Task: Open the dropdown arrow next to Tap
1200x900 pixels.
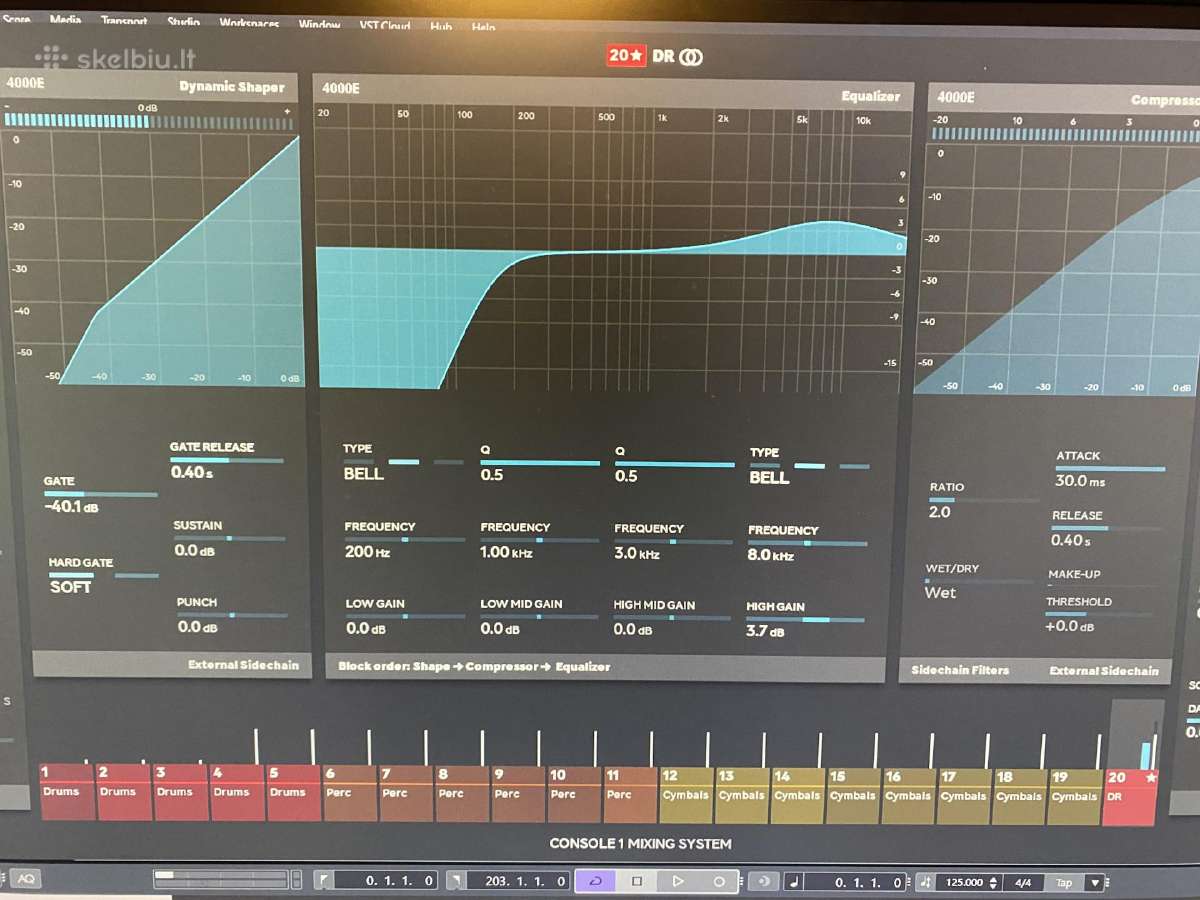Action: 1095,882
